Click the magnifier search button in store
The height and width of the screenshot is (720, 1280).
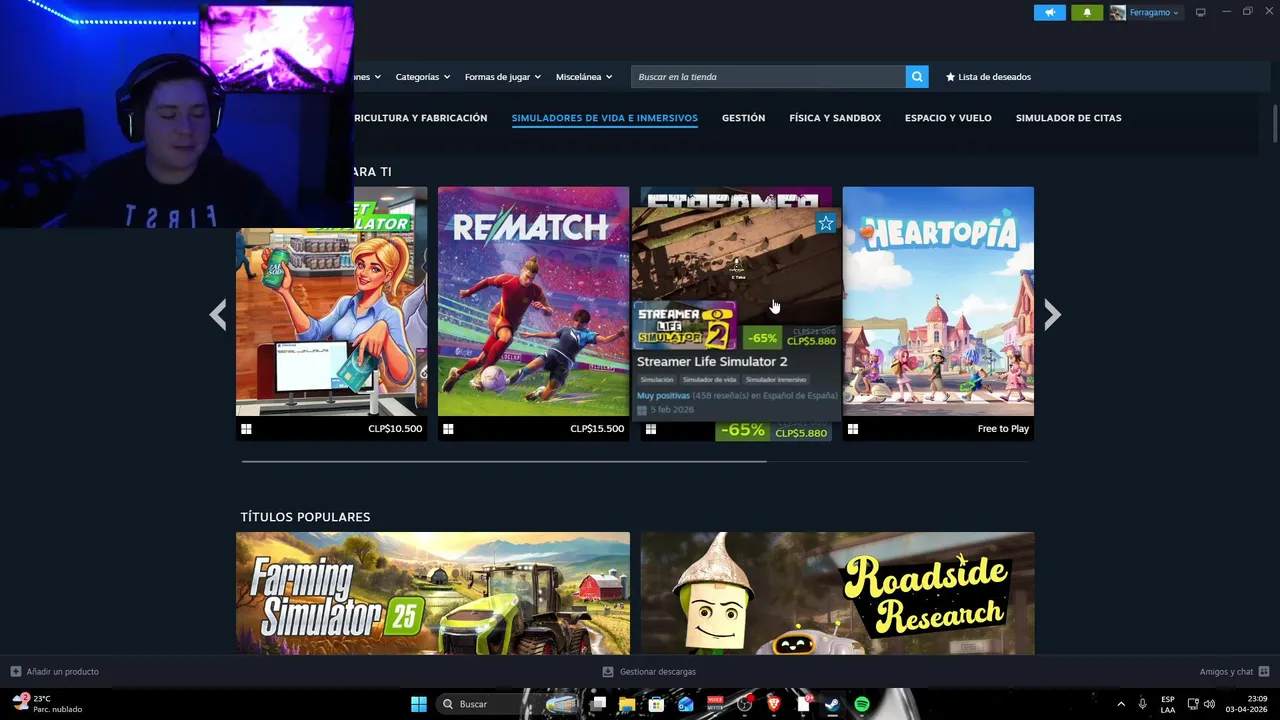click(917, 77)
